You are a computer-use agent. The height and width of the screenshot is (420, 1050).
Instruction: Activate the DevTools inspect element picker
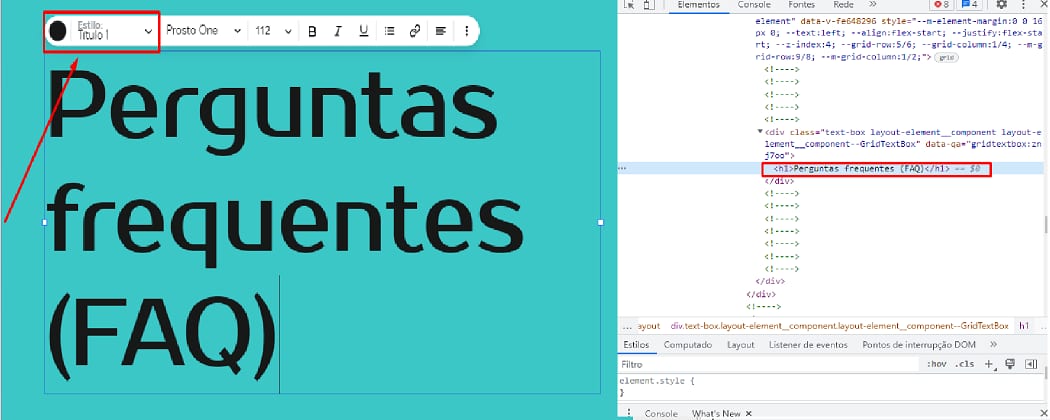coord(628,5)
